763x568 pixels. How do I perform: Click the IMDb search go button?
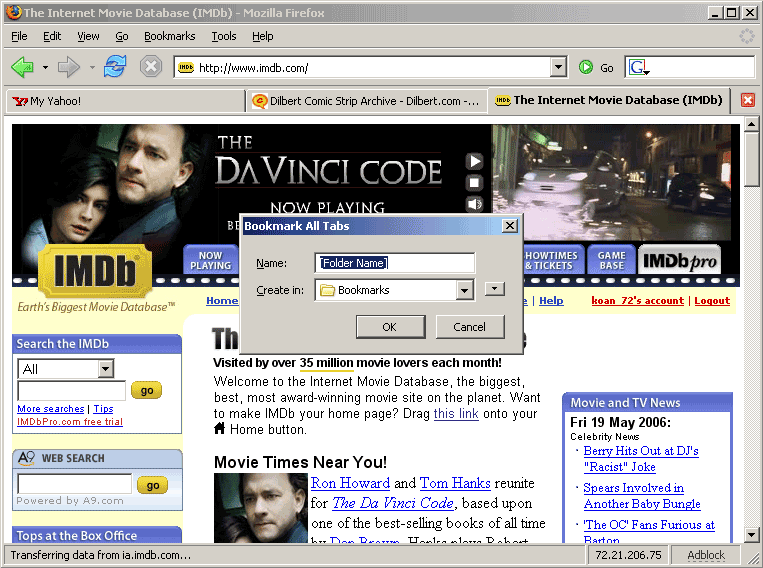click(146, 390)
